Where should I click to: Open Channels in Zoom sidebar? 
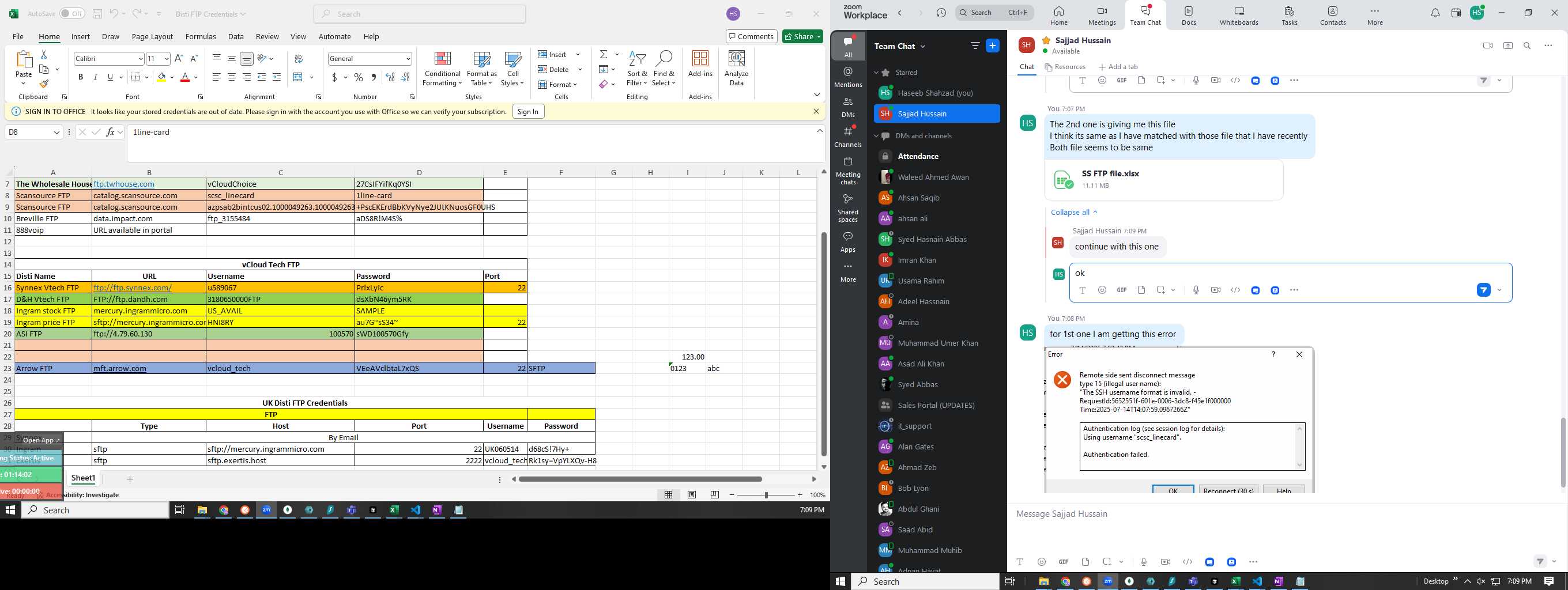848,136
